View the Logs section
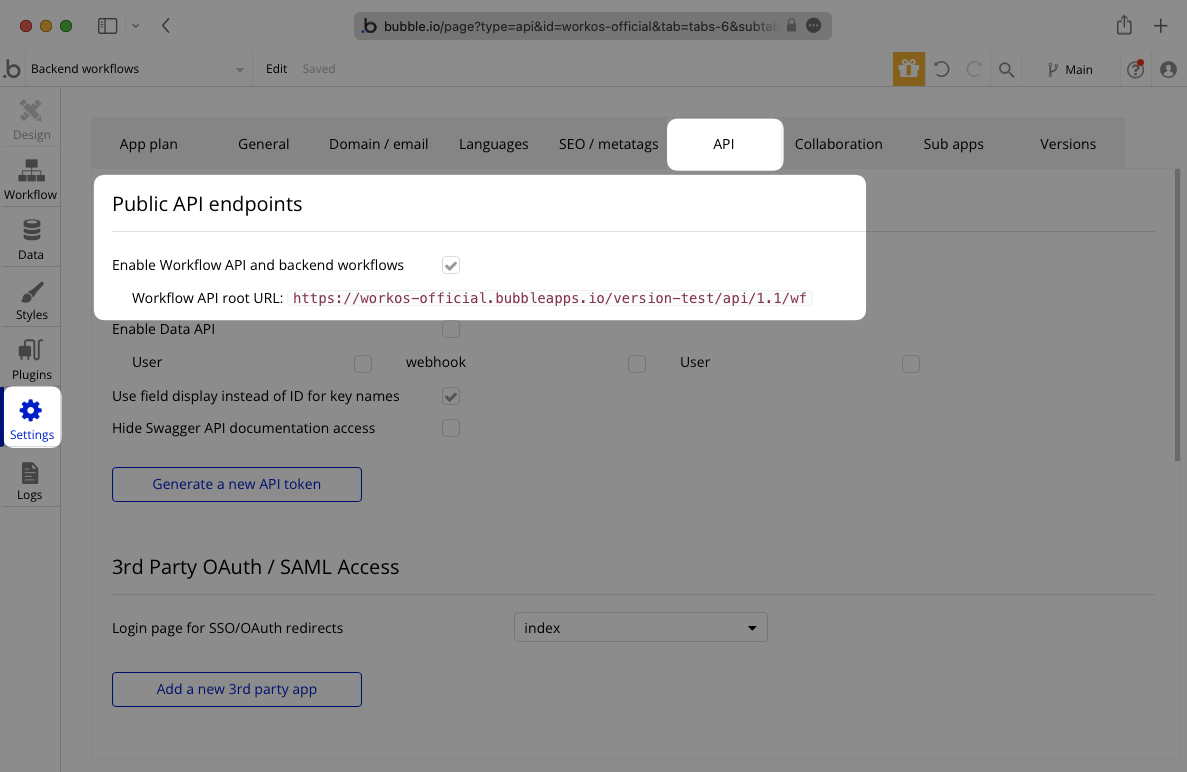 [31, 478]
